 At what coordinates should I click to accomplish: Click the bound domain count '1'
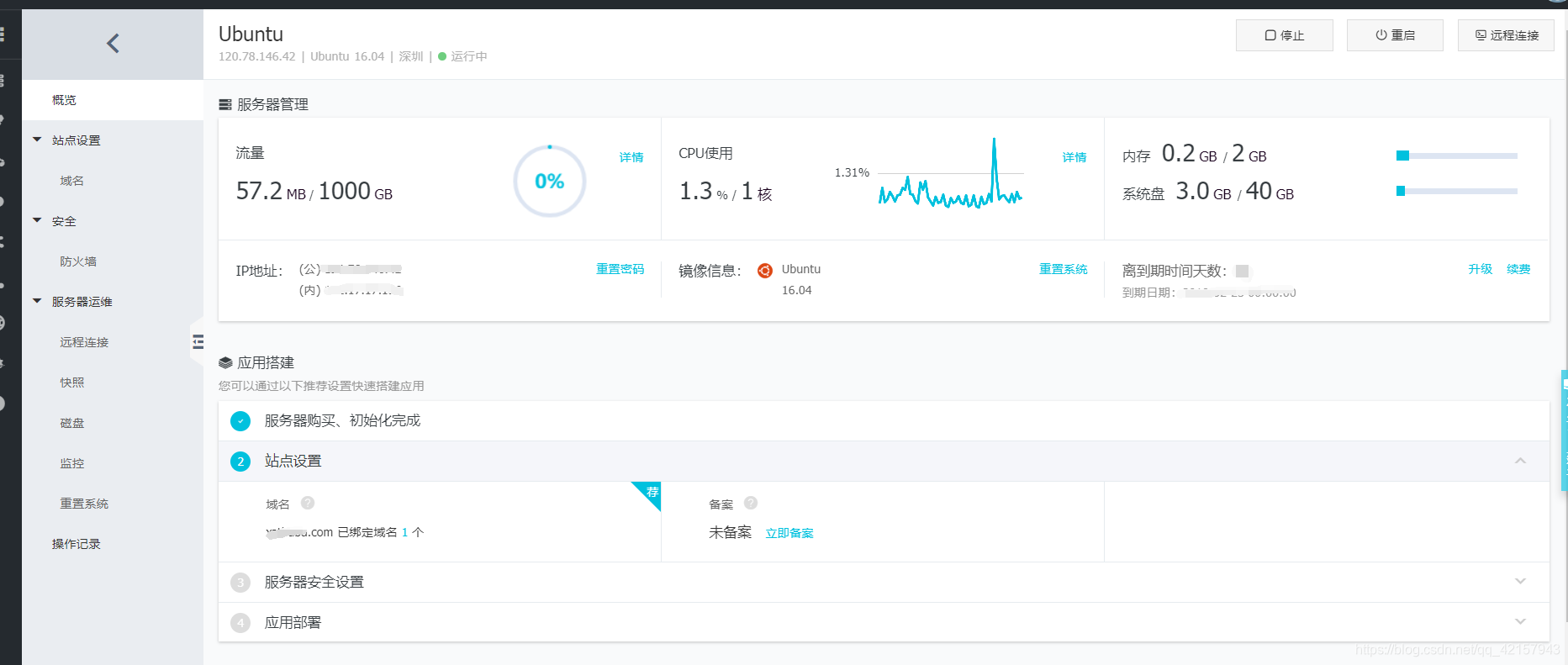pyautogui.click(x=404, y=532)
